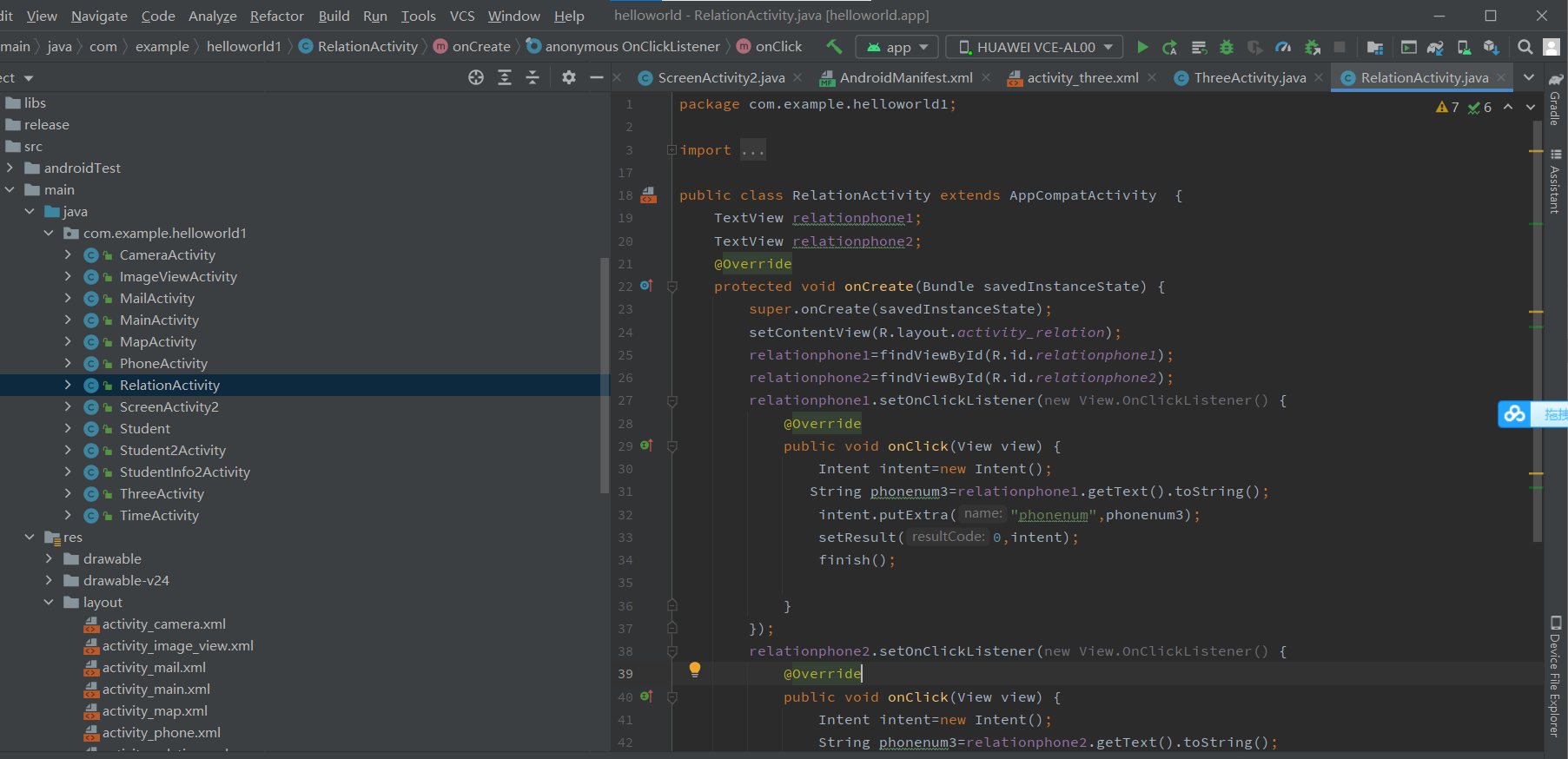Go to next highlighted error arrow down

(x=1531, y=107)
